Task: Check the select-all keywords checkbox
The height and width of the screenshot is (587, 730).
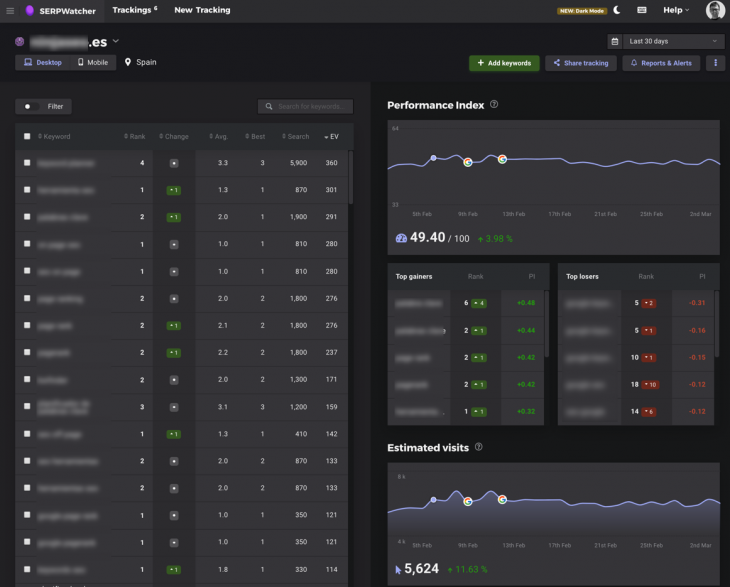Action: tap(27, 136)
